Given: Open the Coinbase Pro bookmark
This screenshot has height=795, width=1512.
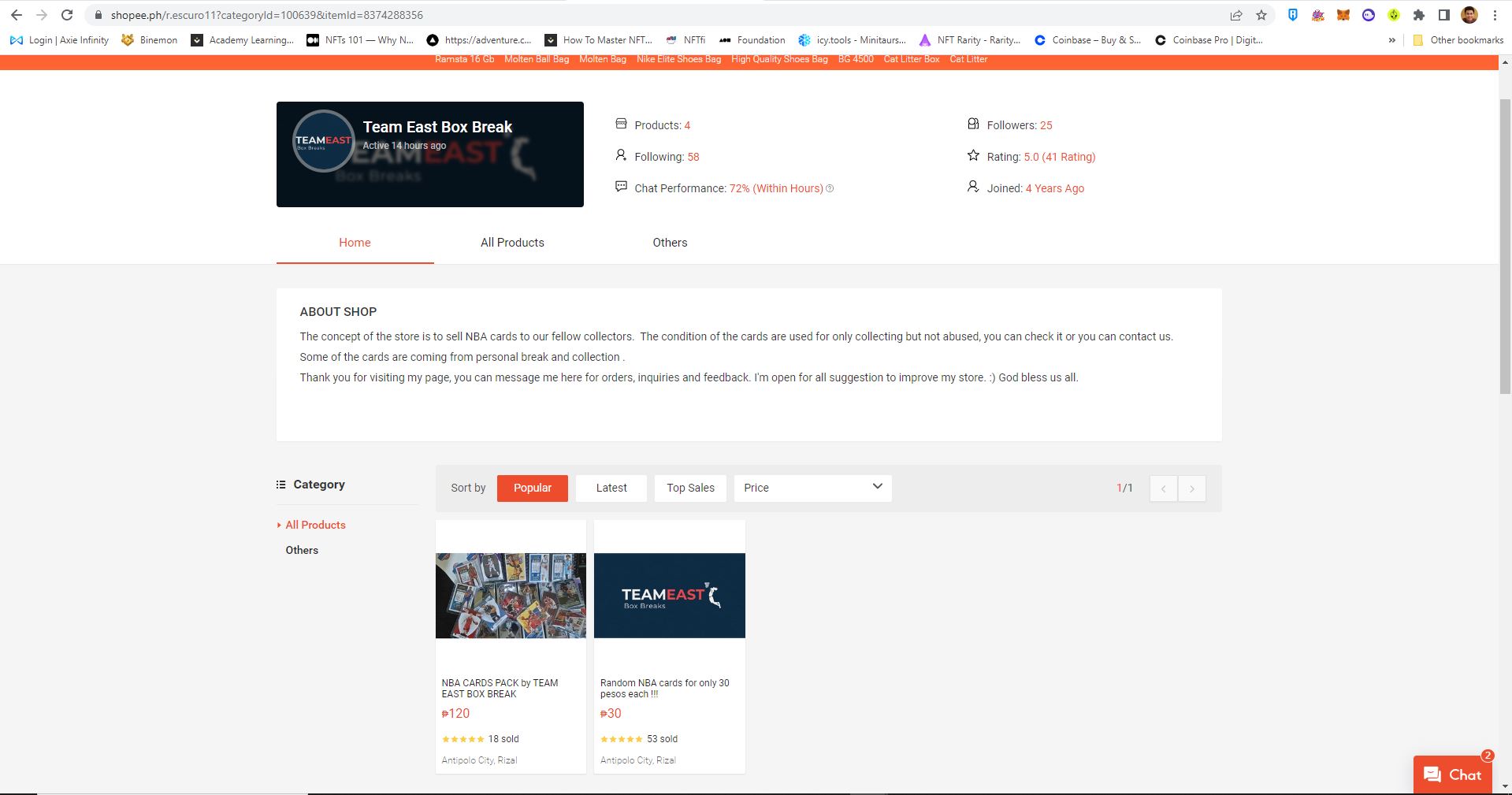Looking at the screenshot, I should 1209,40.
